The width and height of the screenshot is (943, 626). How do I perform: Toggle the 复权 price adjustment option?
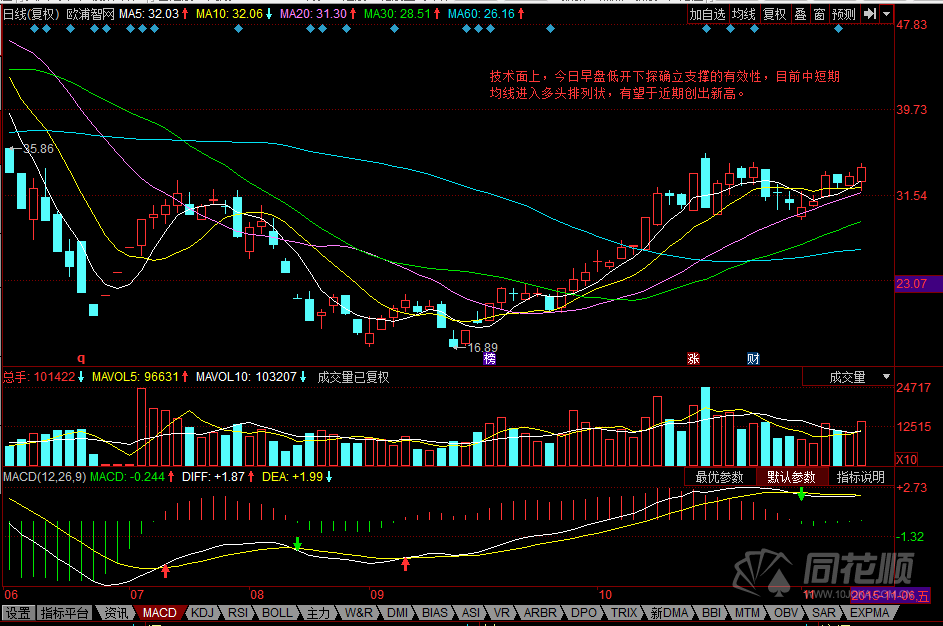click(775, 14)
